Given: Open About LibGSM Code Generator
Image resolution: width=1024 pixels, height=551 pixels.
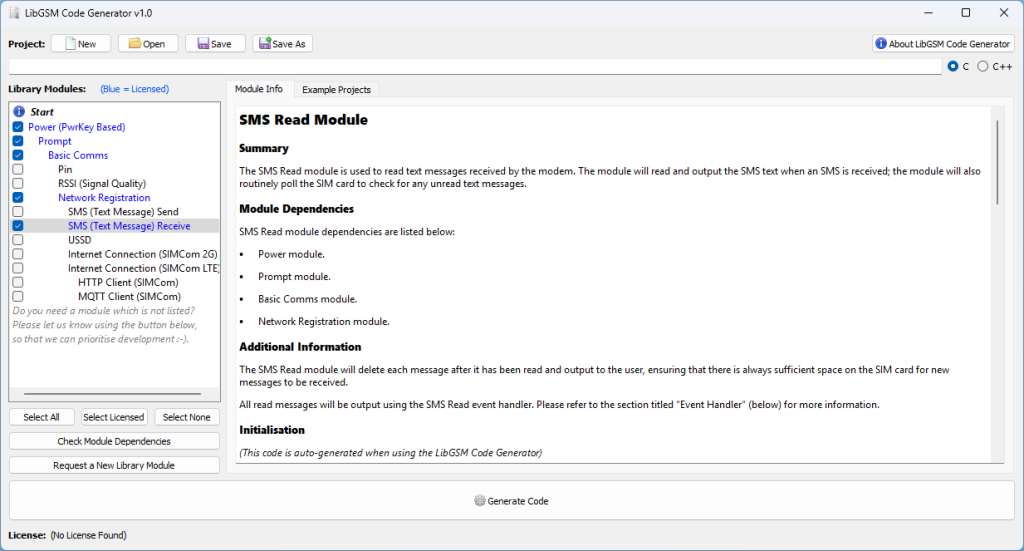Looking at the screenshot, I should pos(943,44).
